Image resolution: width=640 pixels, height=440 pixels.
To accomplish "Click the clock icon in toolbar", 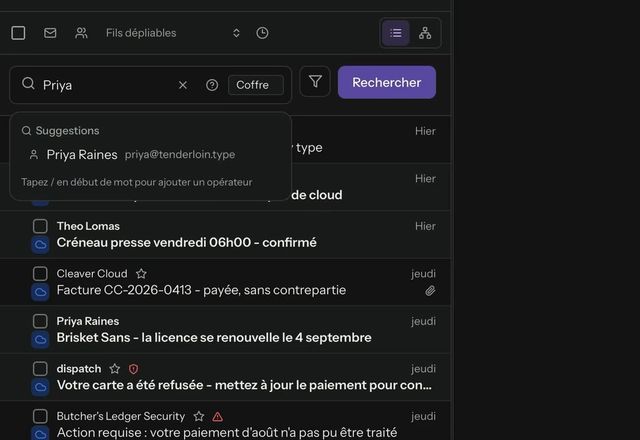I will click(262, 33).
